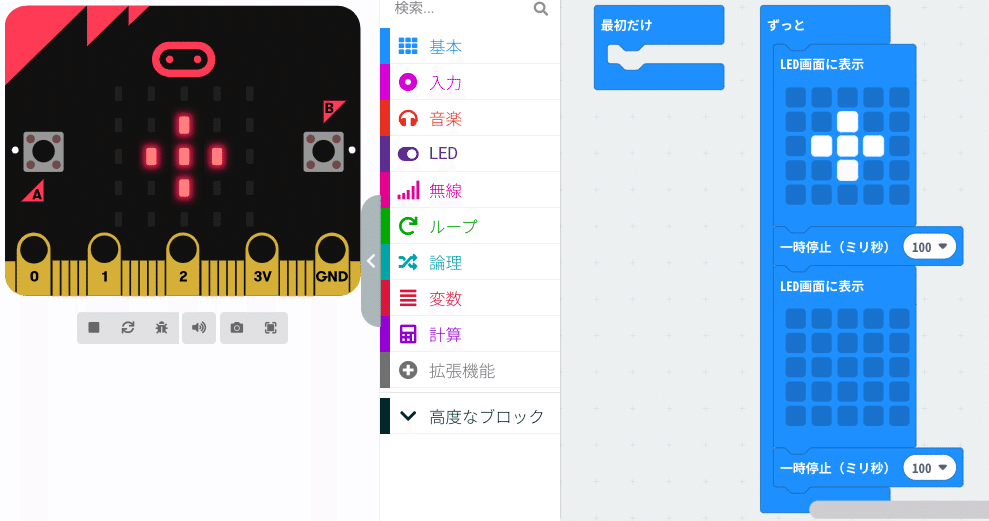Open the first 一時停止 100 dropdown
Image resolution: width=989 pixels, height=521 pixels.
930,247
